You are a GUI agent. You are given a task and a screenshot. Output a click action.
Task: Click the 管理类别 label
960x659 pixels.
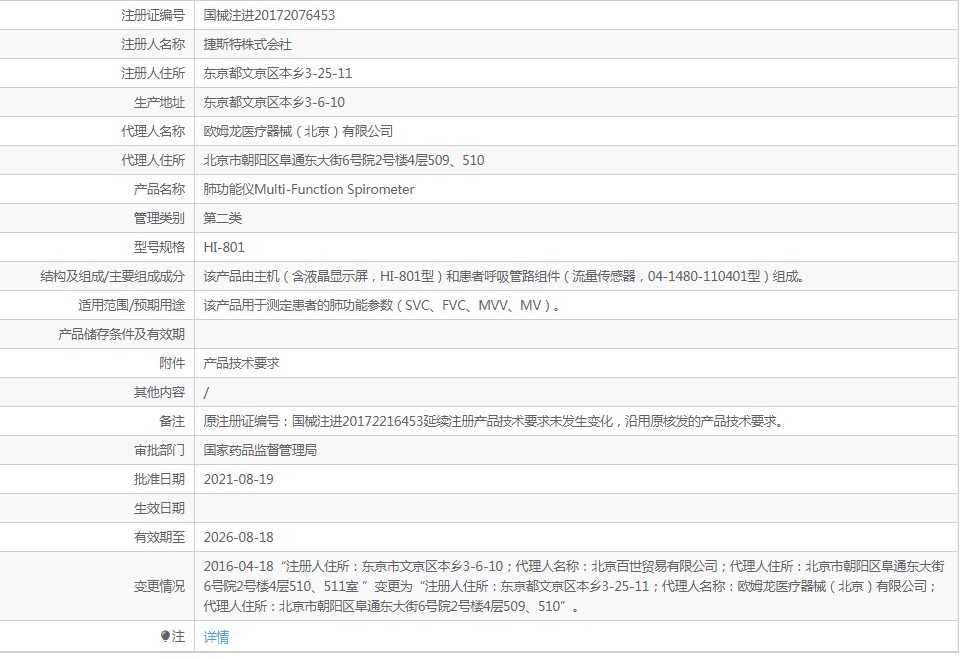click(x=159, y=218)
